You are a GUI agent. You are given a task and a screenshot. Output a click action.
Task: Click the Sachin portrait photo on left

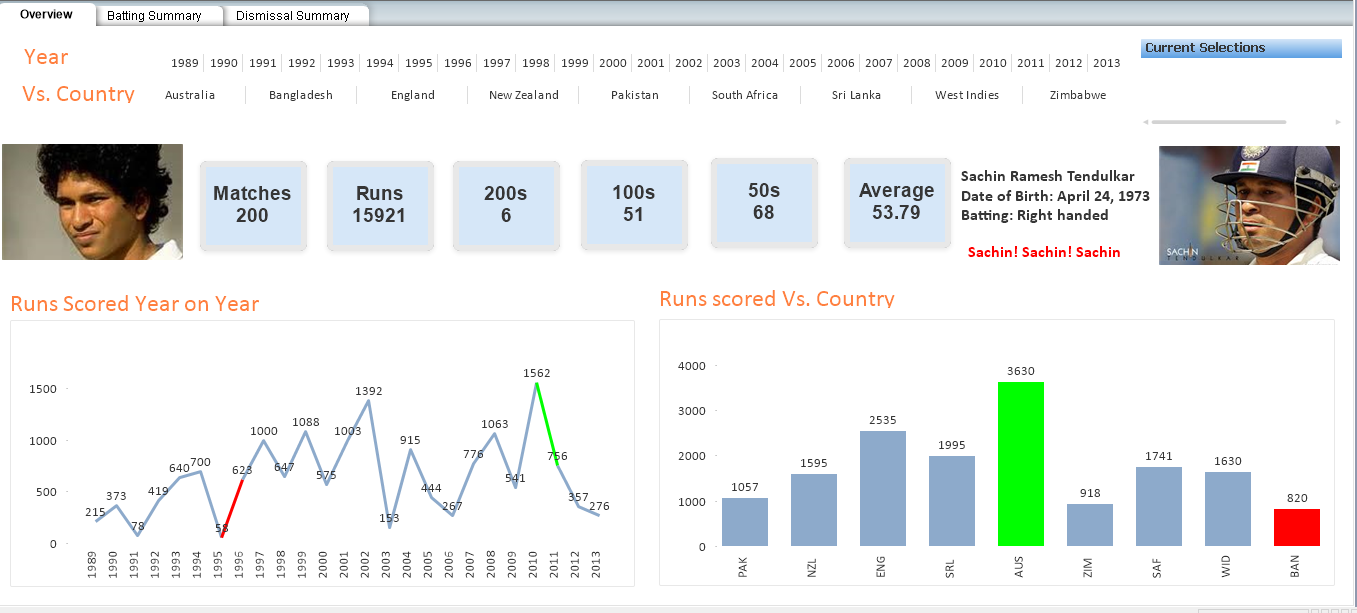click(x=92, y=202)
